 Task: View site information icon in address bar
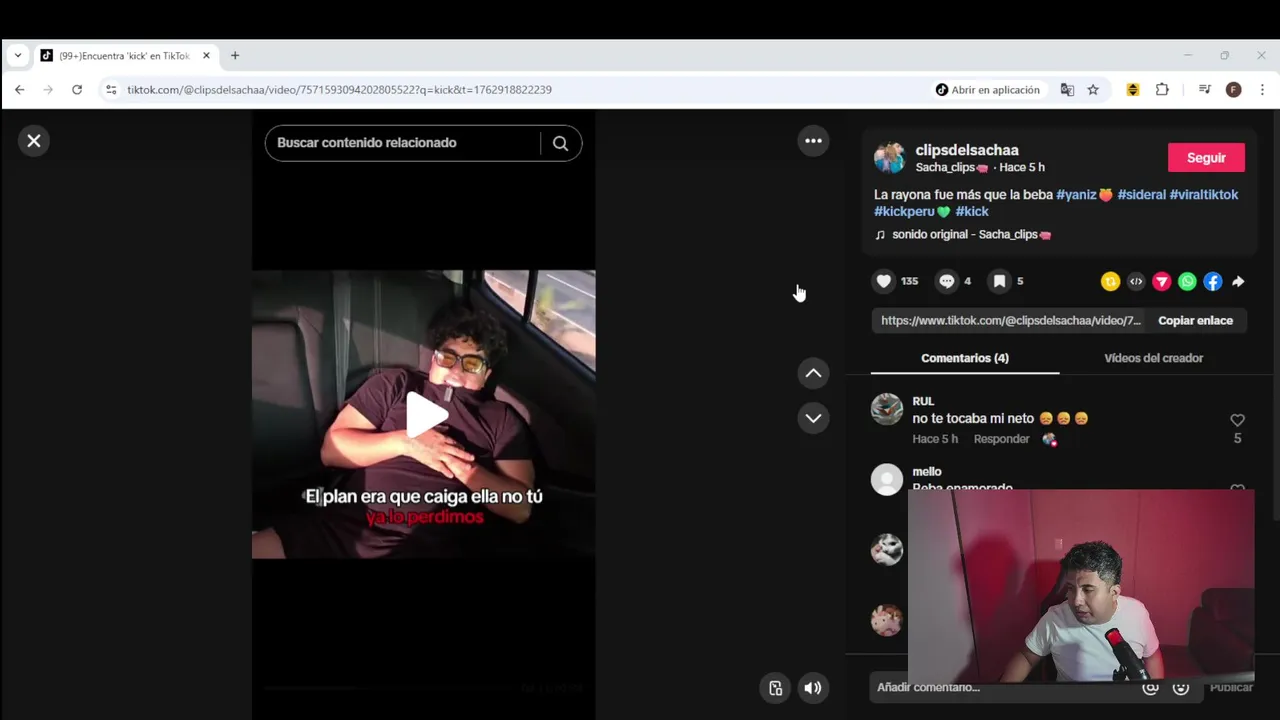click(x=111, y=90)
